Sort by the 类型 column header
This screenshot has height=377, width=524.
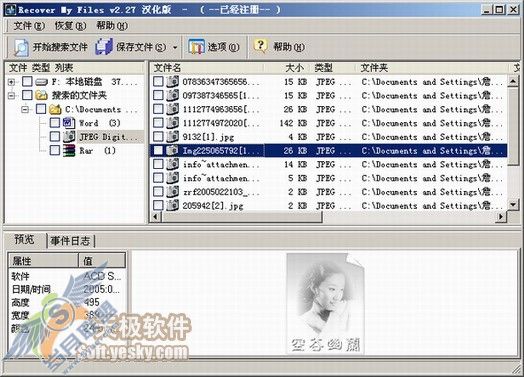coord(333,68)
